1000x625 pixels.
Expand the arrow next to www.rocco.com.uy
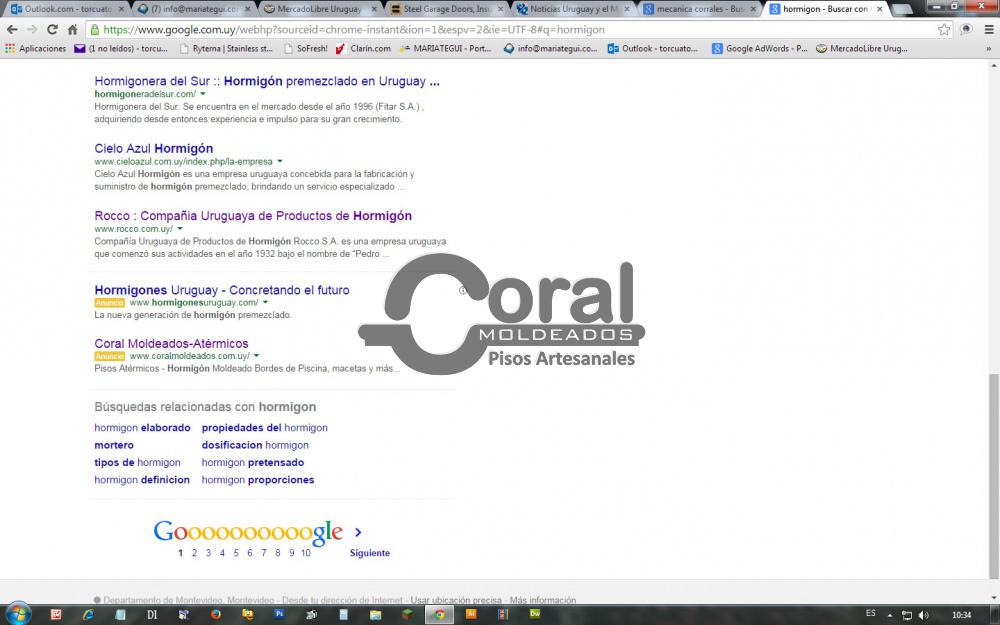(x=180, y=228)
